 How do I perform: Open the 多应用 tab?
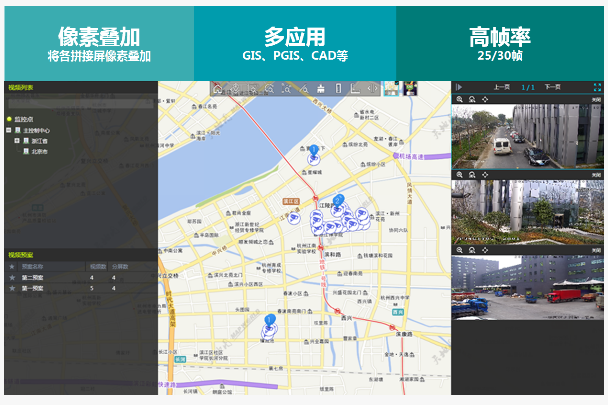point(295,40)
